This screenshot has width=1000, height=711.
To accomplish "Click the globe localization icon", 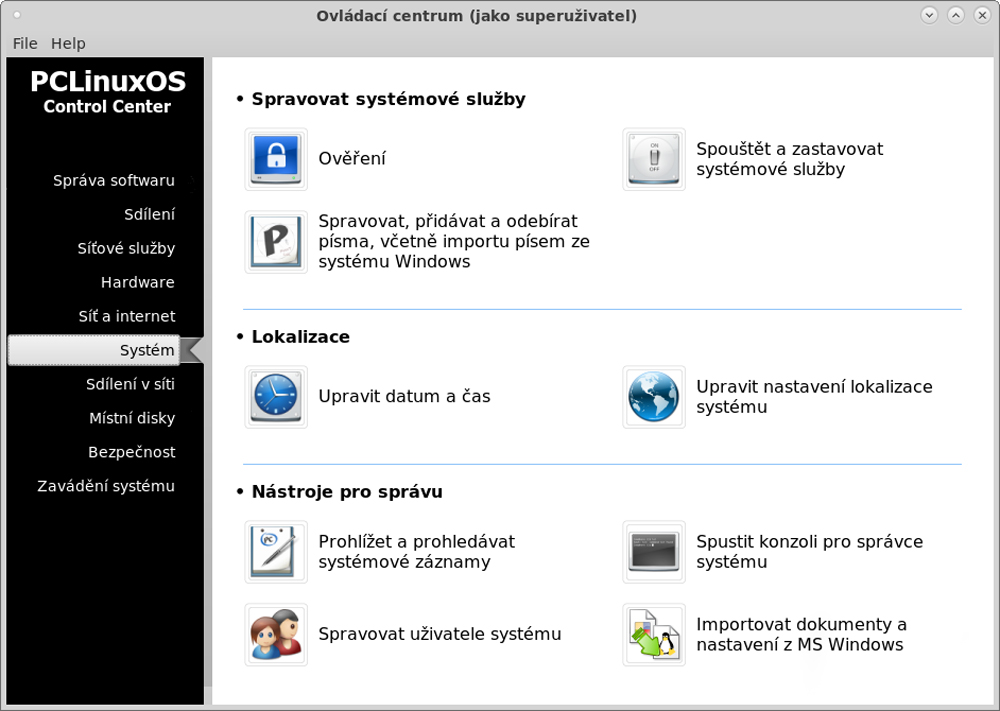I will pyautogui.click(x=654, y=397).
